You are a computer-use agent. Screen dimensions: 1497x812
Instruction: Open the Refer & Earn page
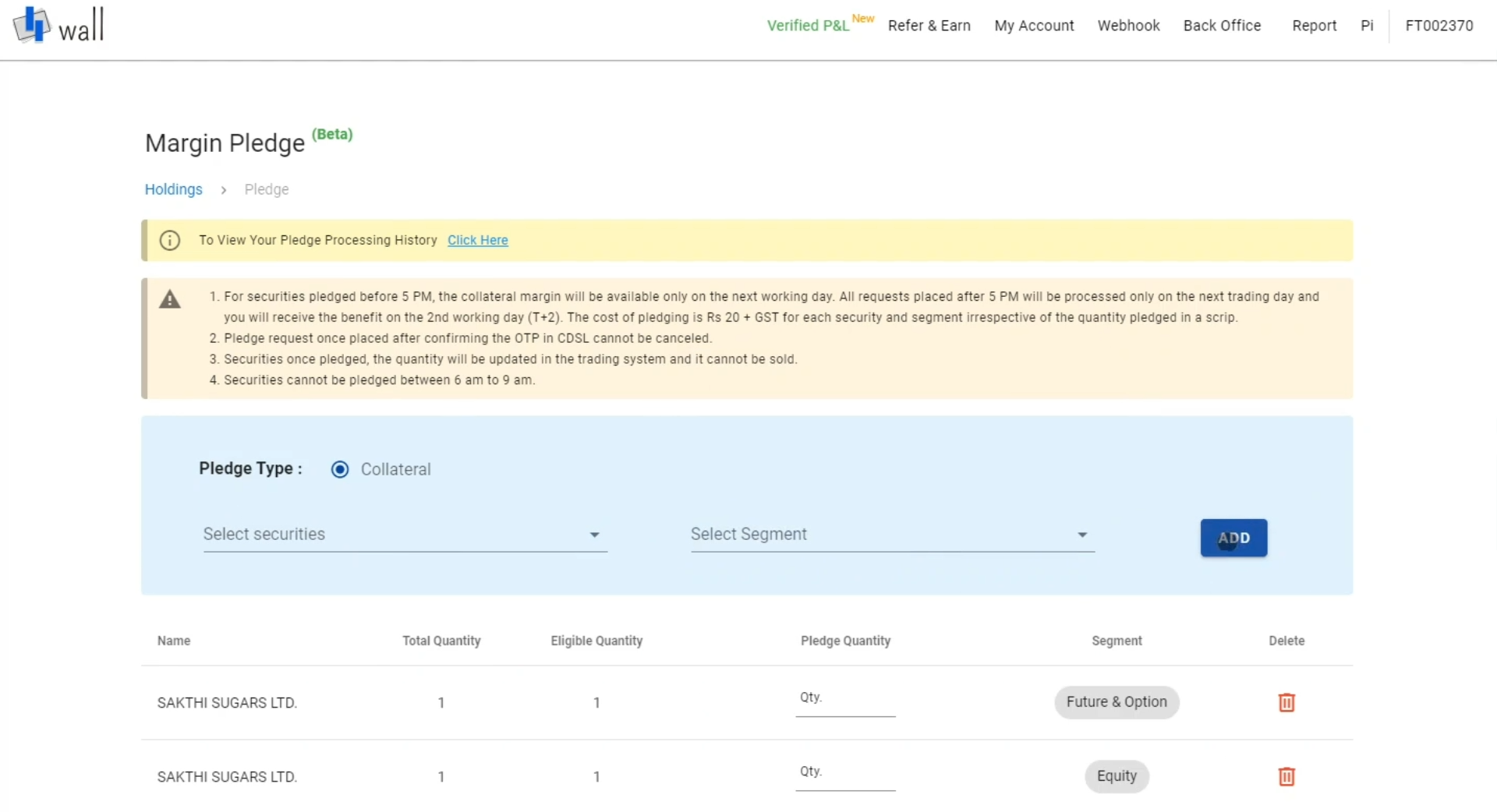(929, 25)
